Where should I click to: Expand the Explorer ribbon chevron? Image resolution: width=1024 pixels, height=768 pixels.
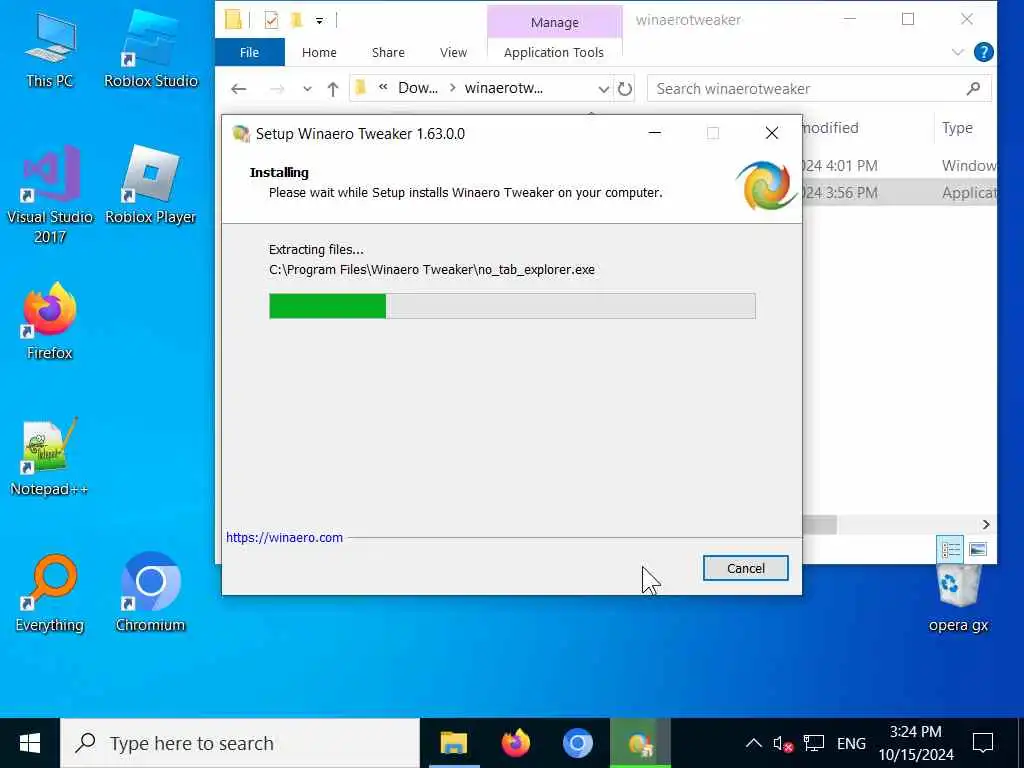coord(957,52)
